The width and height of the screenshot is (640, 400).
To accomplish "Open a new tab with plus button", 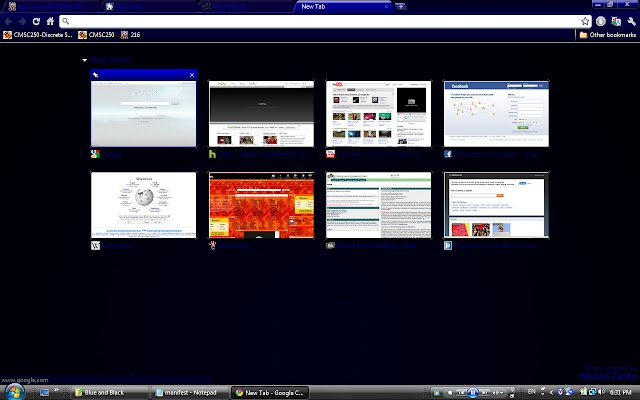I will (x=401, y=6).
